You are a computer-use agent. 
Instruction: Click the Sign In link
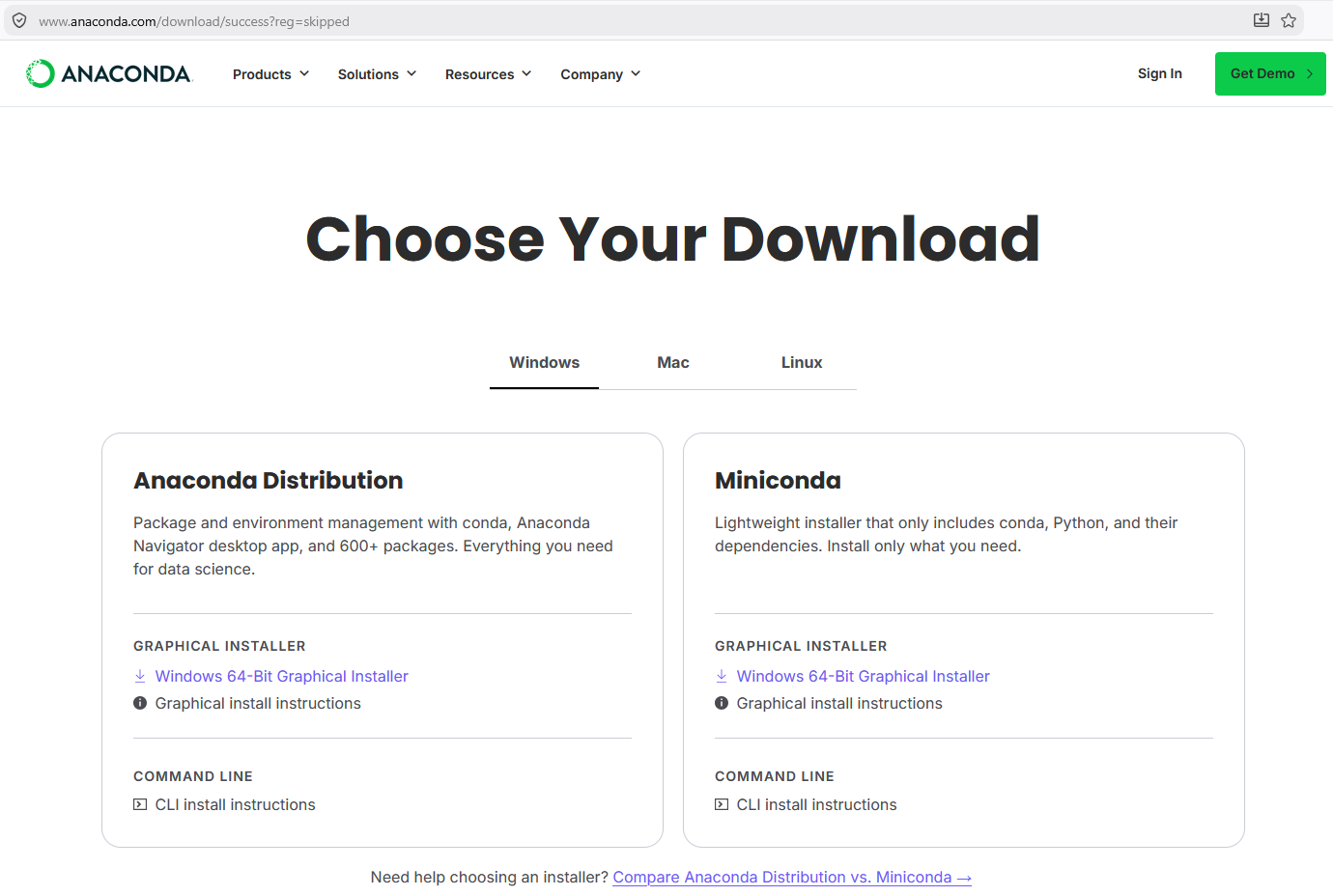tap(1160, 73)
